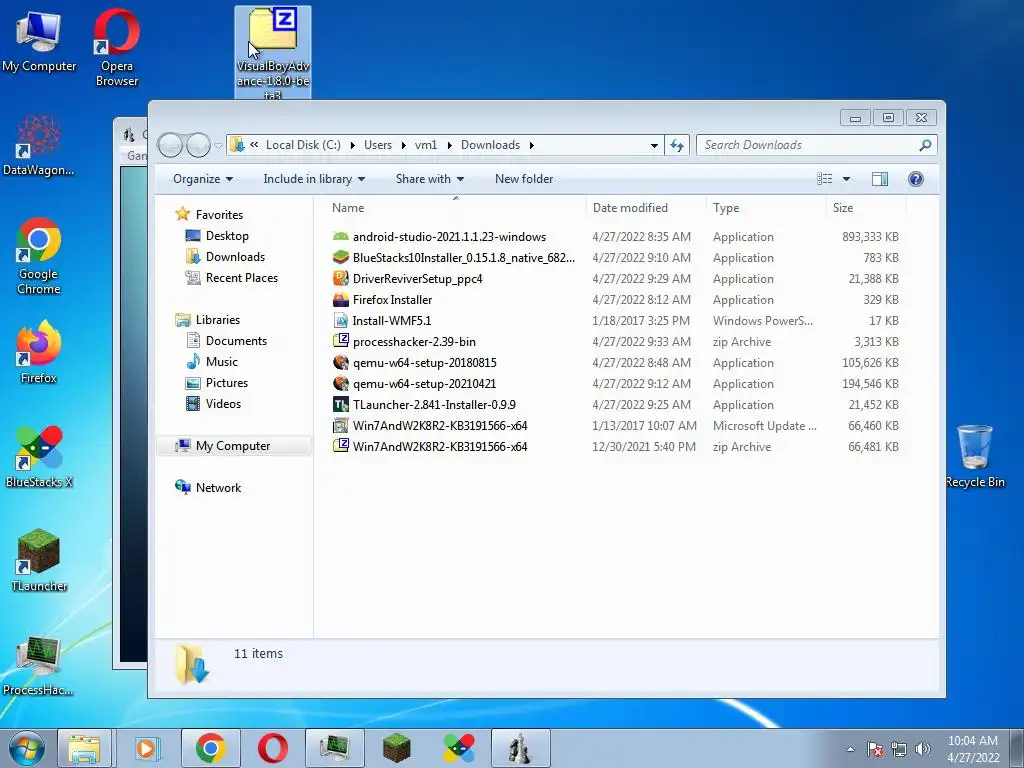Select the TLauncher-2.841-Installer-0.9.9 file
The image size is (1024, 768).
click(x=434, y=404)
